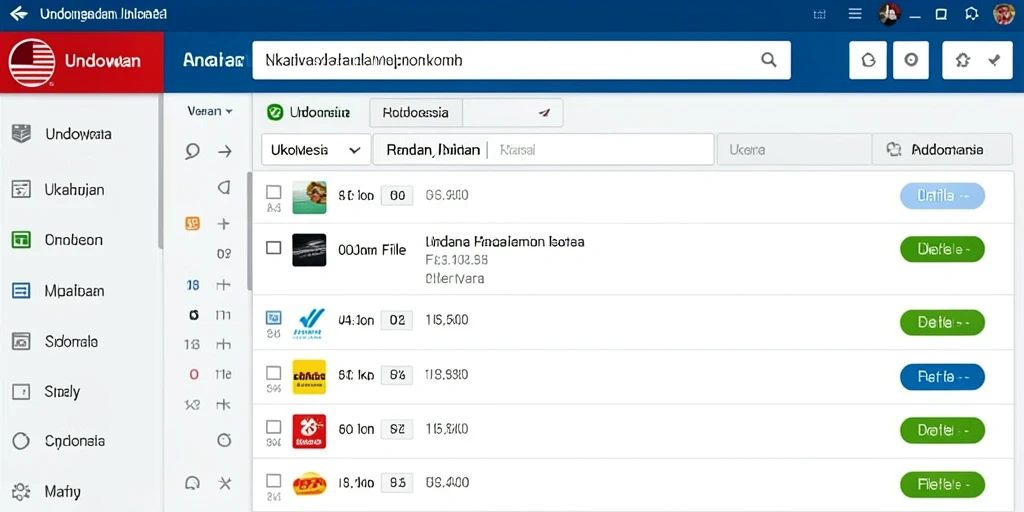This screenshot has height=512, width=1024.
Task: Open the Undowata sidebar icon
Action: click(22, 134)
